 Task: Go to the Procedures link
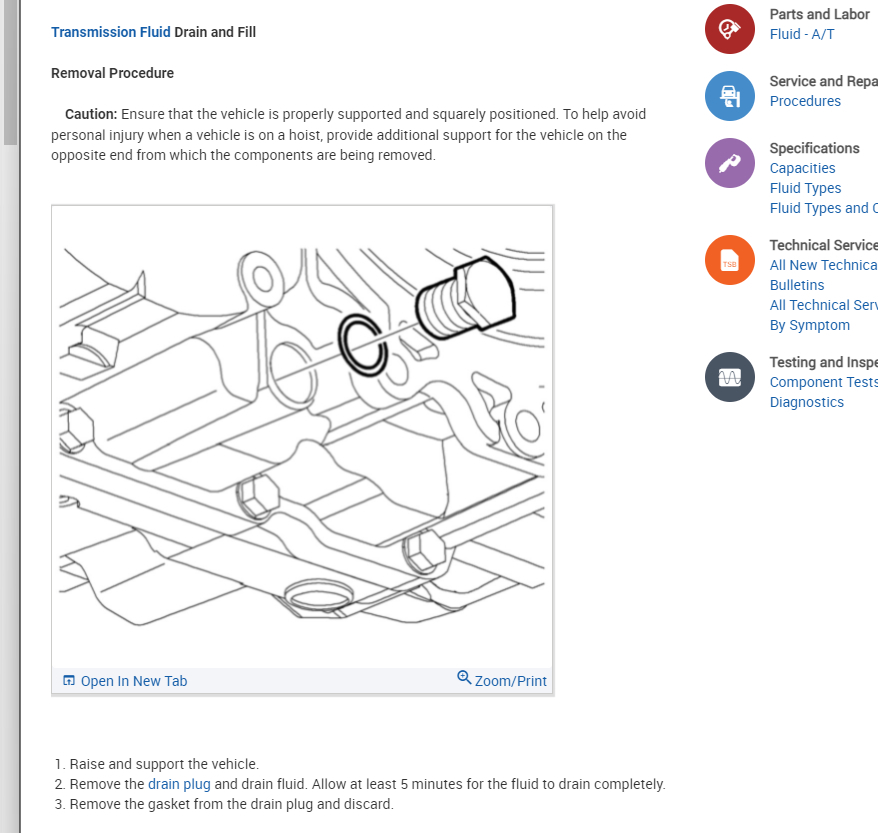click(805, 101)
